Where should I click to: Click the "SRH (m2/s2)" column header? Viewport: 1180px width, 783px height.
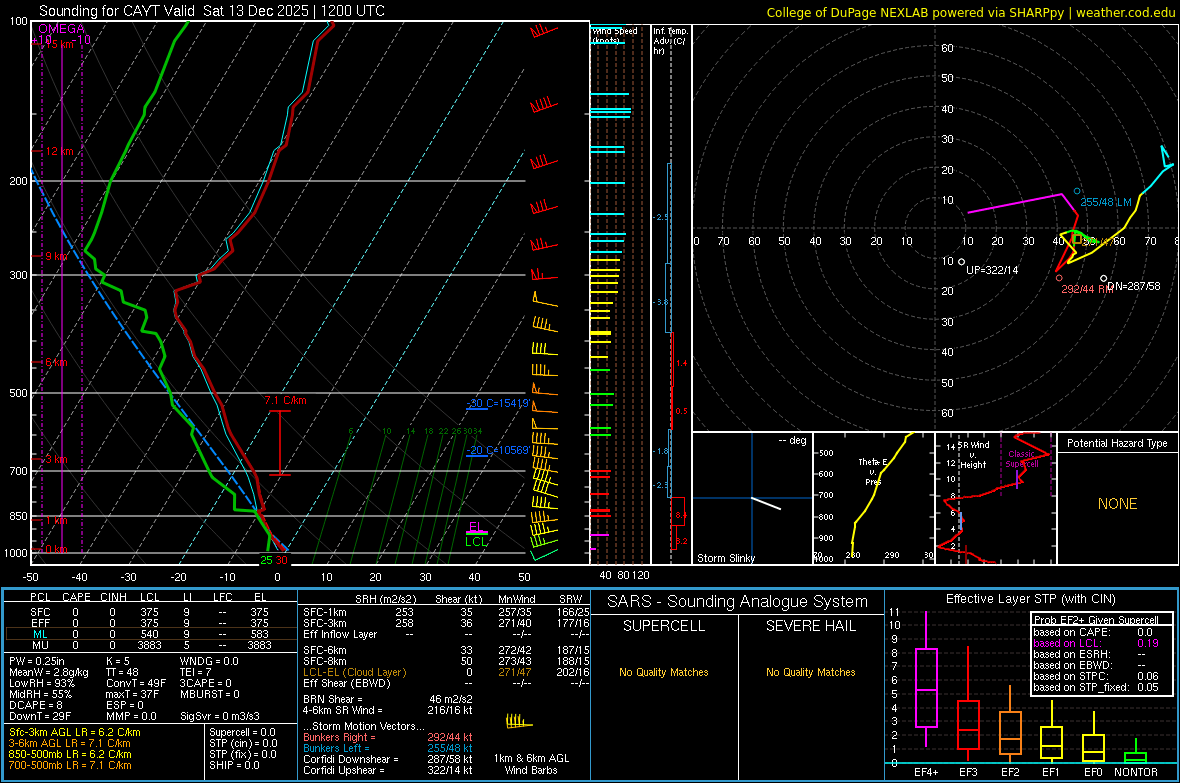385,599
